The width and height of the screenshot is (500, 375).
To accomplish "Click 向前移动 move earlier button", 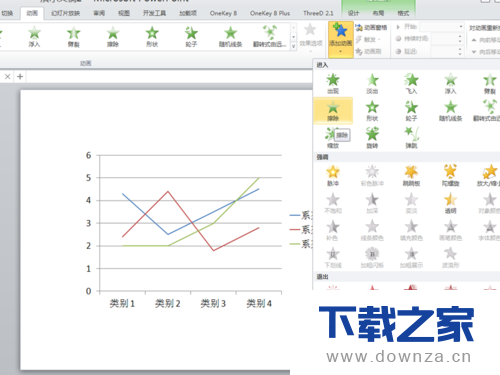I will (486, 40).
